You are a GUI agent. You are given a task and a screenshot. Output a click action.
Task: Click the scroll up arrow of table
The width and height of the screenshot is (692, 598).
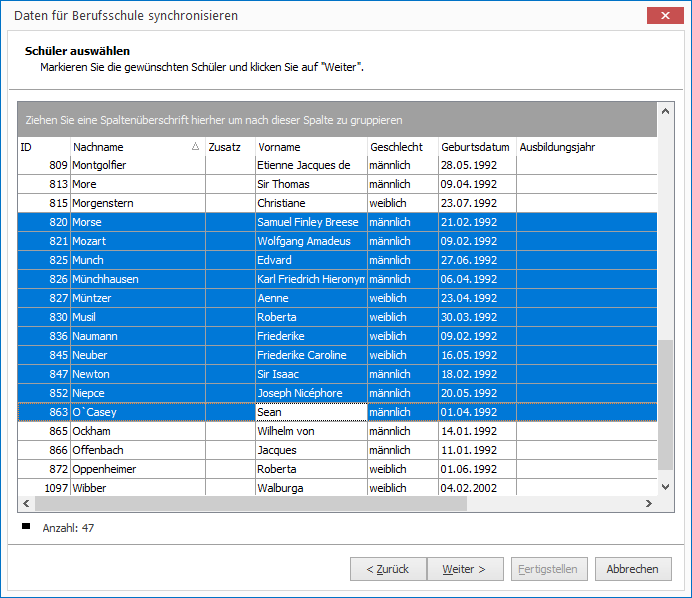tap(666, 111)
